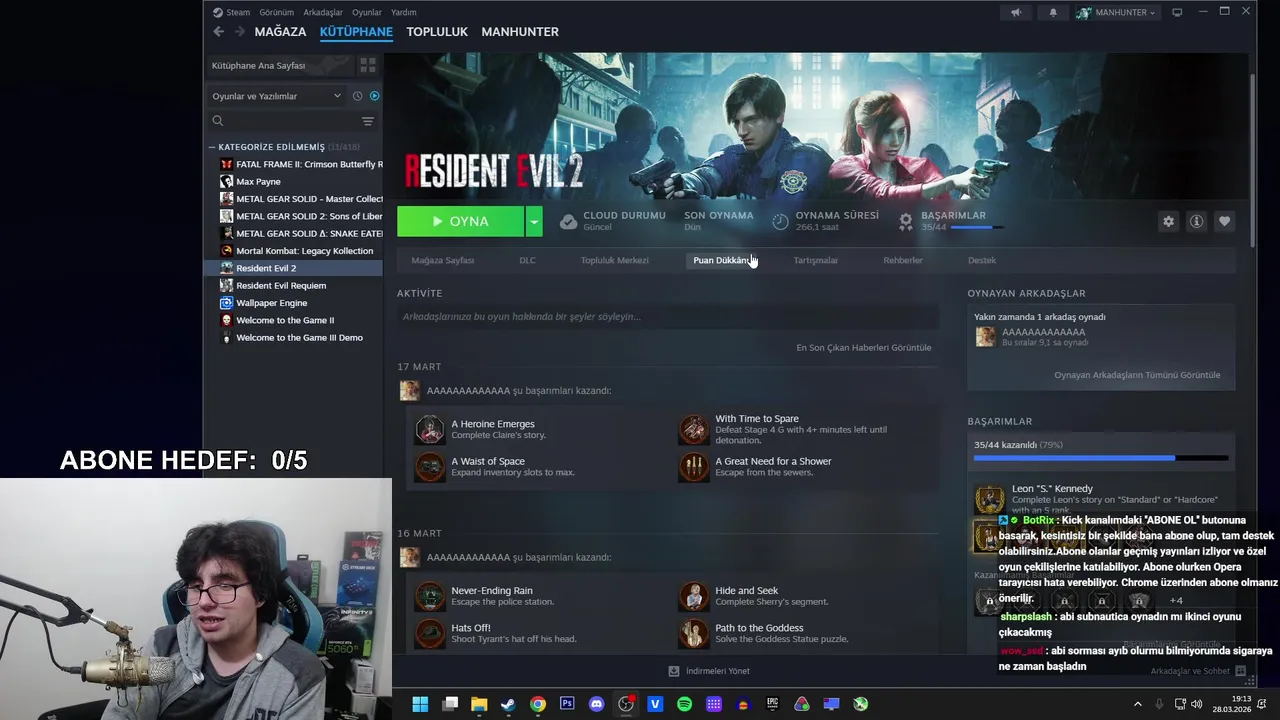The height and width of the screenshot is (720, 1280).
Task: Open Steam announcements megaphone icon
Action: (x=1016, y=12)
